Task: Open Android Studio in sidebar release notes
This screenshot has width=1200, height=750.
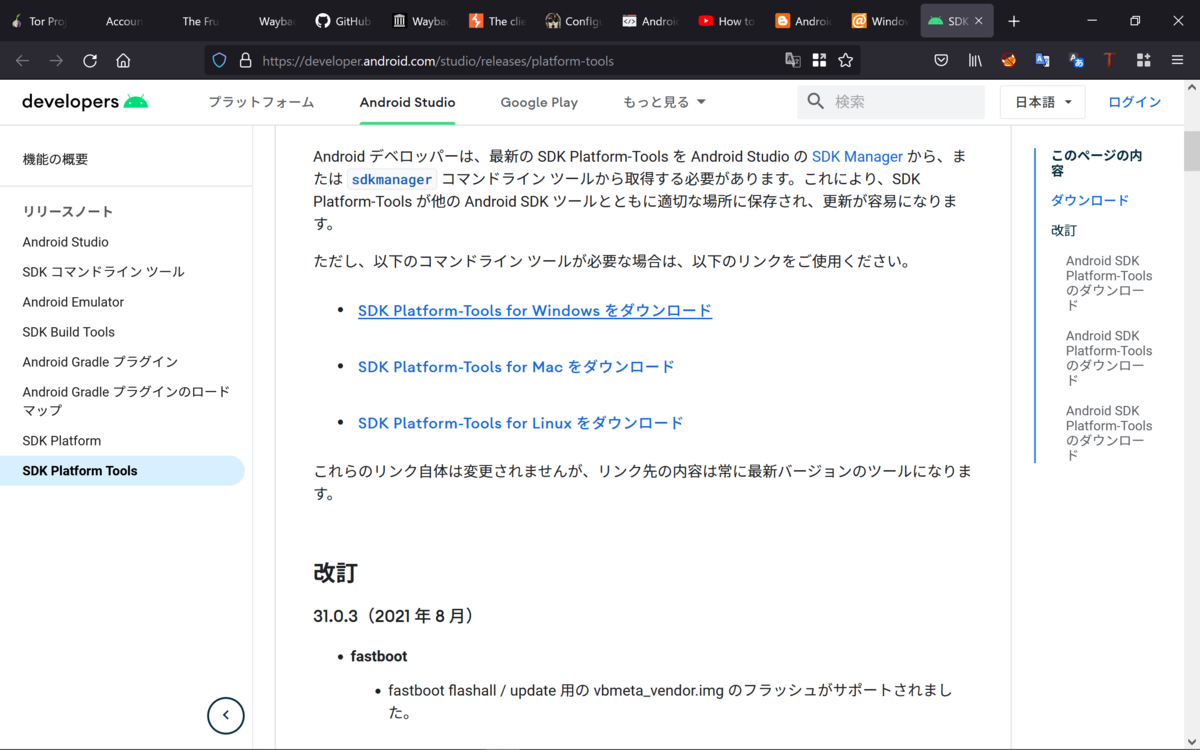Action: tap(66, 242)
